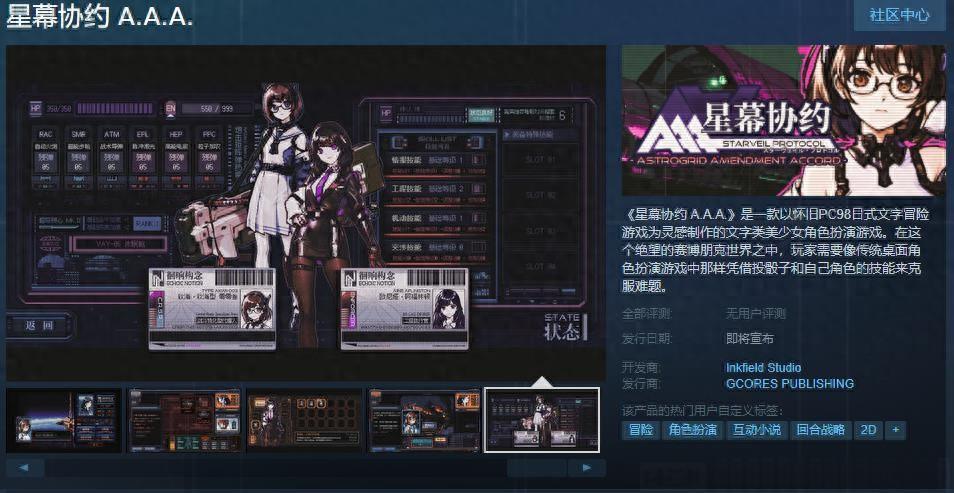
Task: Click the 2D tag
Action: coord(868,430)
